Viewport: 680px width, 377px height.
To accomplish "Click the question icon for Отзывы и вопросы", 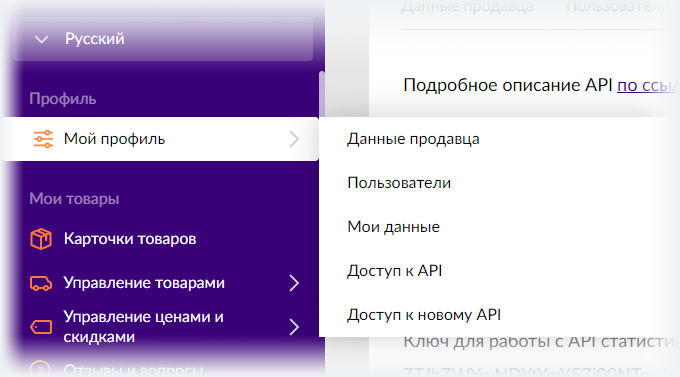I will click(40, 369).
